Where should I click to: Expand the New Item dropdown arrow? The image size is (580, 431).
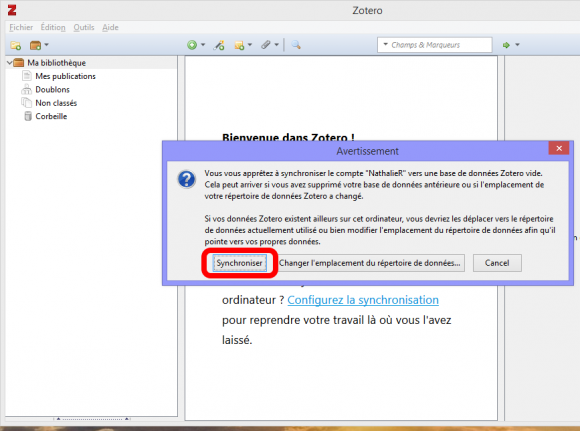203,45
